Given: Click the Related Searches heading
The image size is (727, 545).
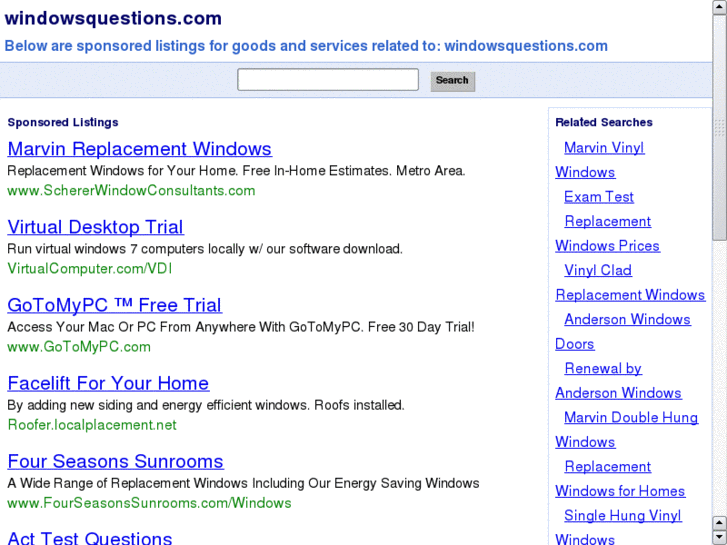Looking at the screenshot, I should [x=604, y=122].
